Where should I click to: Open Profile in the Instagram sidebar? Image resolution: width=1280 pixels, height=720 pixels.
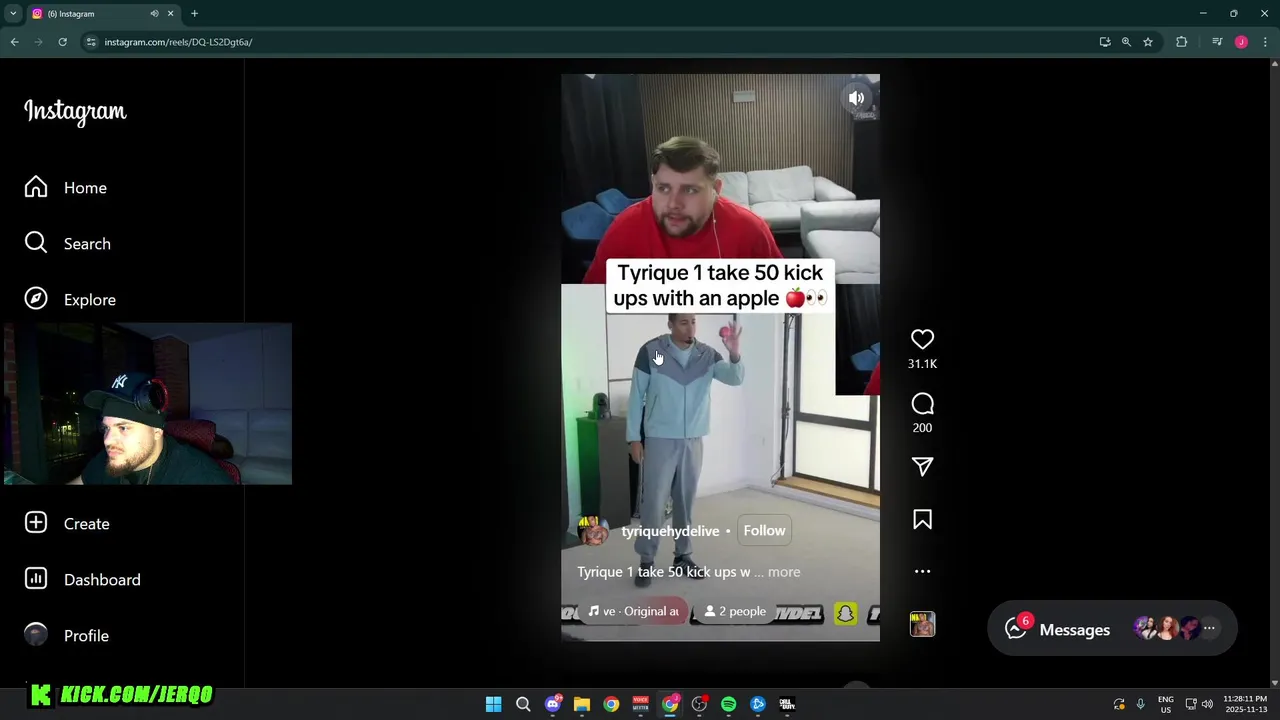(x=67, y=635)
